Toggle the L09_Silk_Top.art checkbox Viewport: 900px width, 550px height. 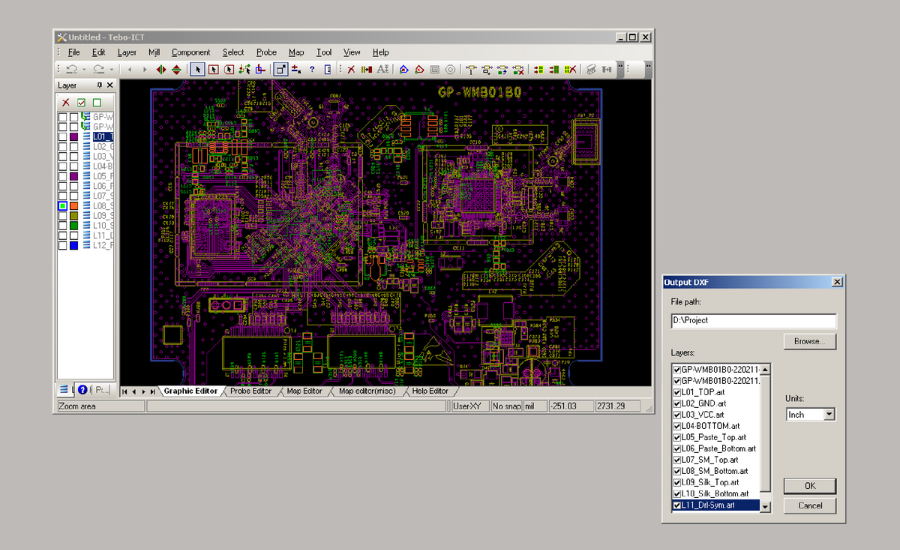click(678, 482)
